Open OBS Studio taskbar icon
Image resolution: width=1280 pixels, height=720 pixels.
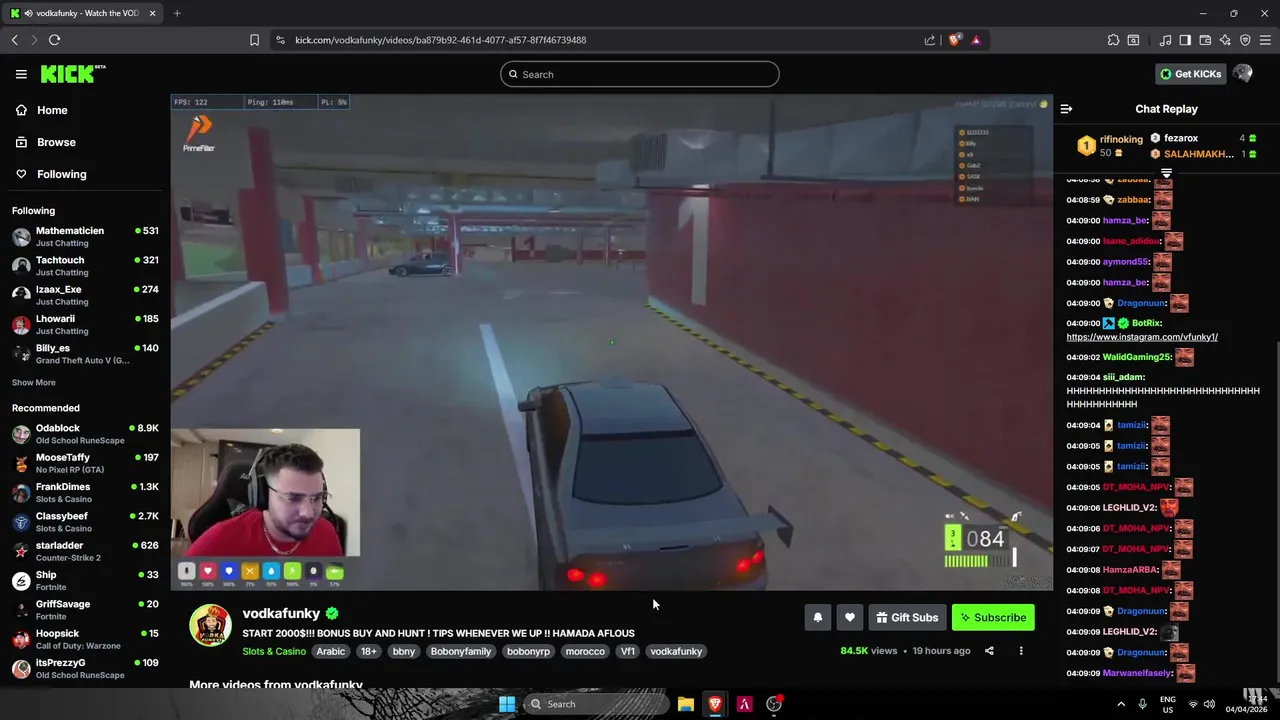click(x=774, y=704)
